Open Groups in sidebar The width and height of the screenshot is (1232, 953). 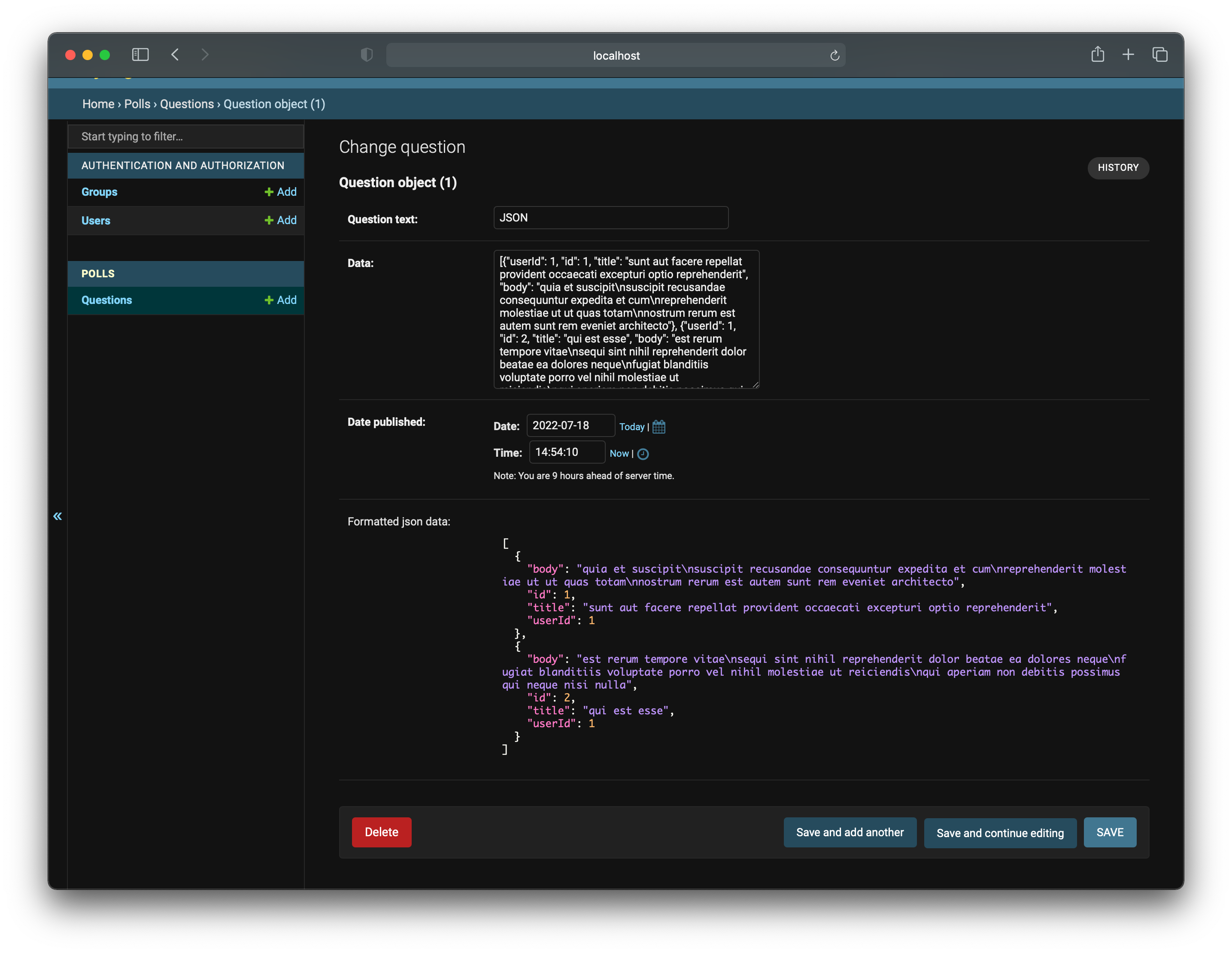[x=99, y=192]
